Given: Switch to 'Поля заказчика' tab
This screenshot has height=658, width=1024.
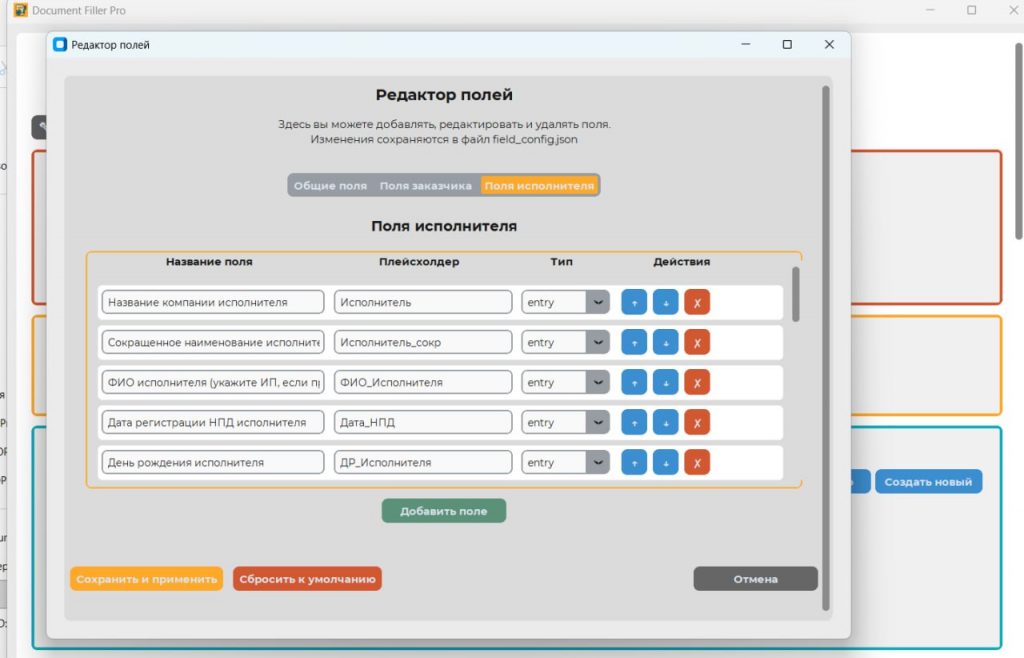Looking at the screenshot, I should pos(425,186).
